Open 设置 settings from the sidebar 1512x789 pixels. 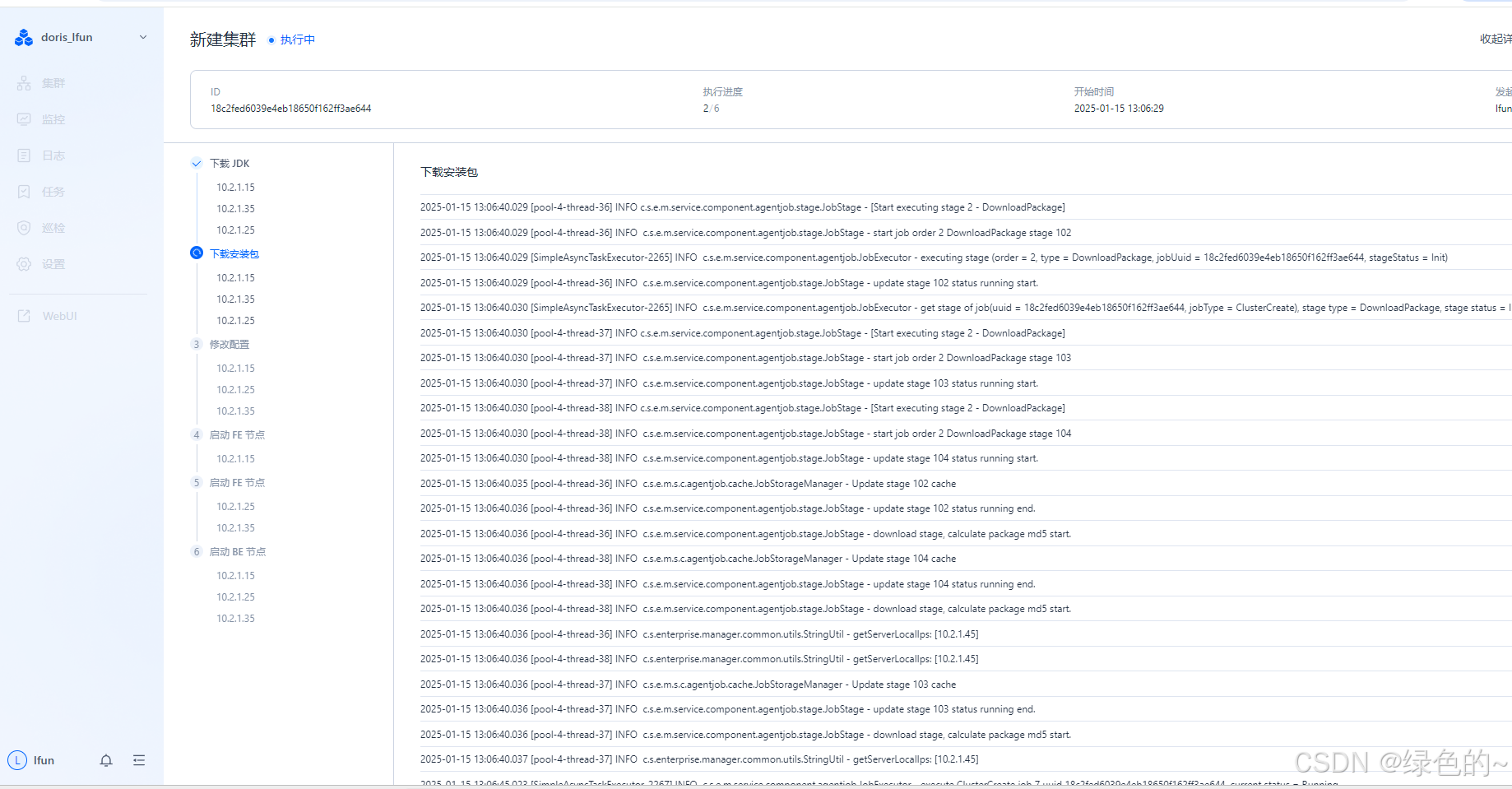[x=24, y=263]
